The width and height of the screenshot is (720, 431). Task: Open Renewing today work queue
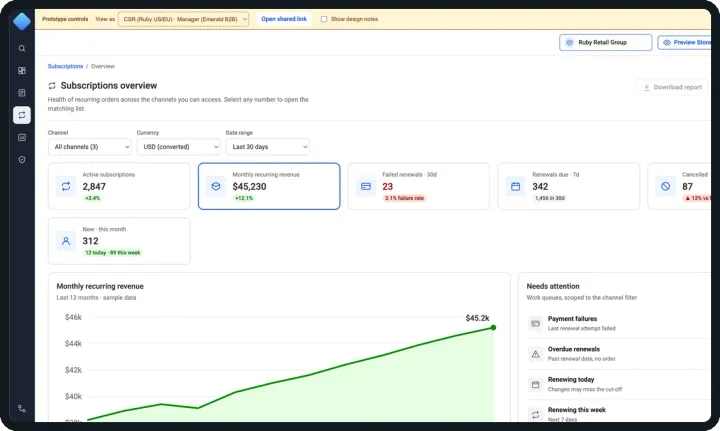click(x=619, y=384)
